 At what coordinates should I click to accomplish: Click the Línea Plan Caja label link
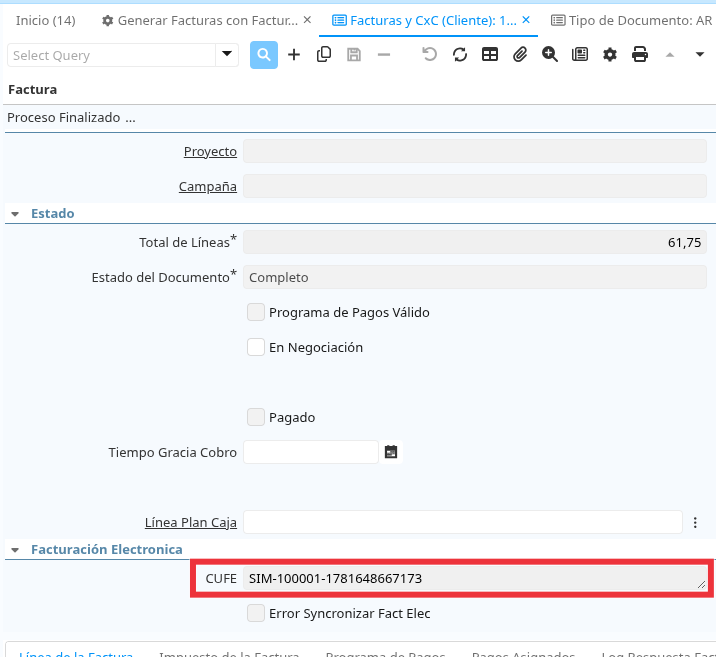191,522
